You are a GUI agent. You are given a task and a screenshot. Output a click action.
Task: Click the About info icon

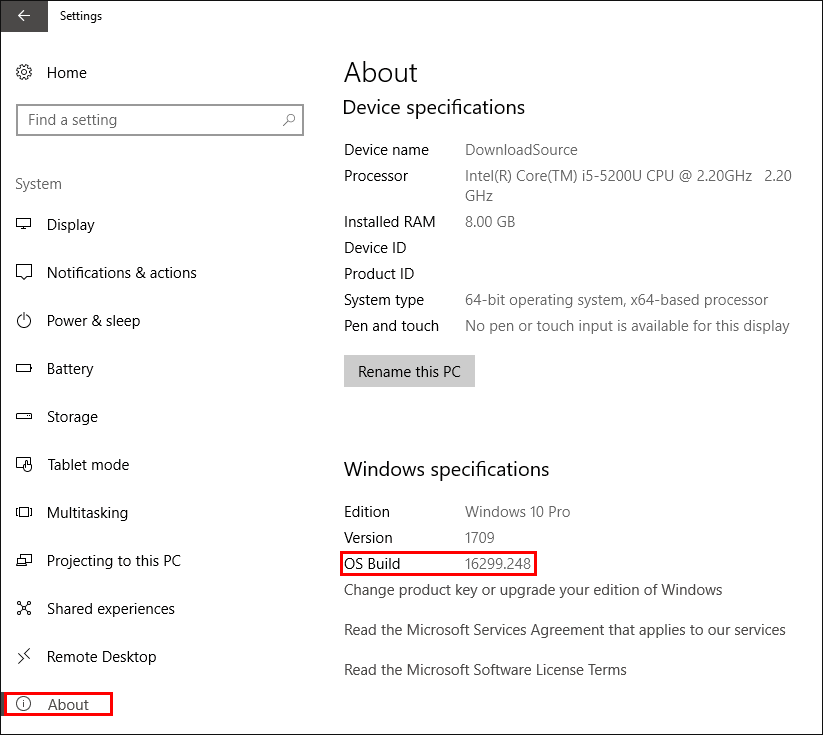click(x=24, y=704)
